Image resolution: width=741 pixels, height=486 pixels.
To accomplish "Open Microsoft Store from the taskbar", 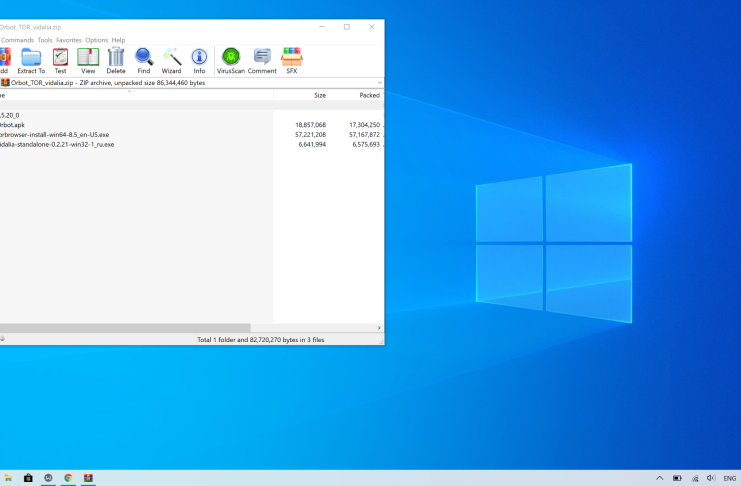I will click(x=28, y=478).
